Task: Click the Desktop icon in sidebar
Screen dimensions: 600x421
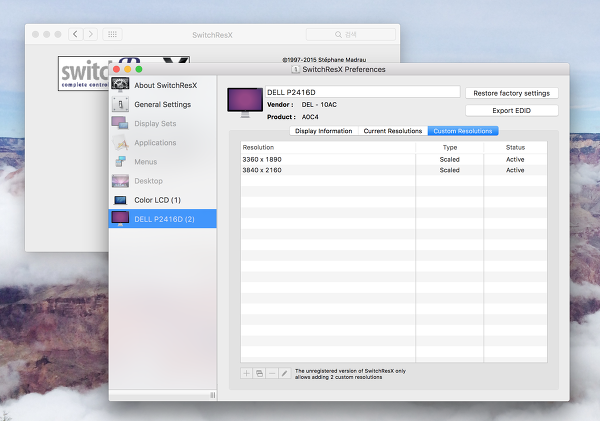Action: point(120,181)
